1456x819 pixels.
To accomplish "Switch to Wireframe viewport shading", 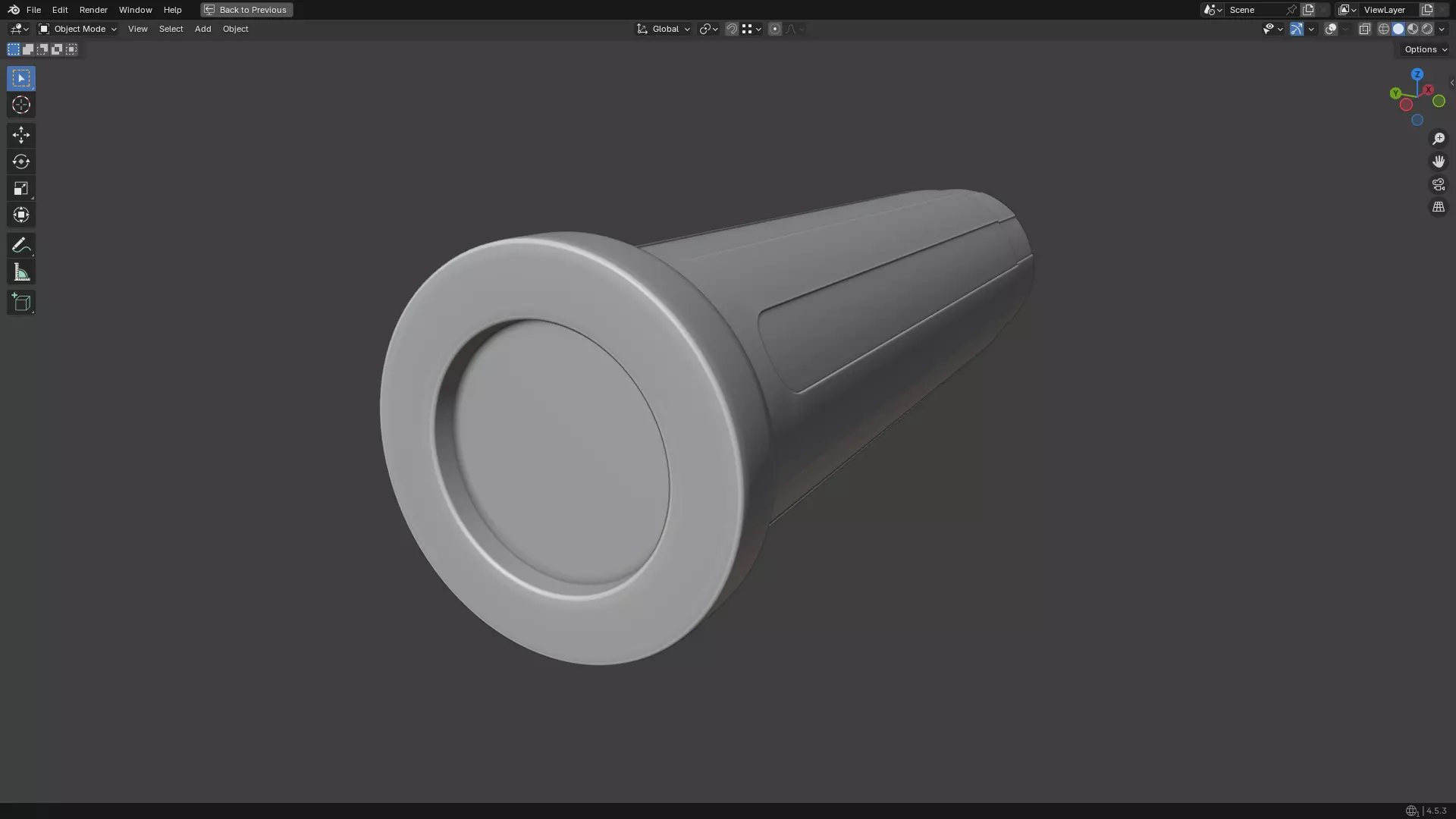I will click(x=1384, y=29).
